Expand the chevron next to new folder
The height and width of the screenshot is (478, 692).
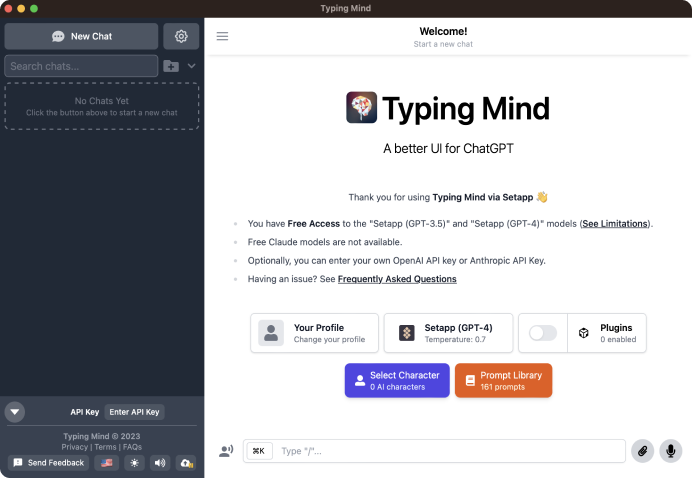191,66
